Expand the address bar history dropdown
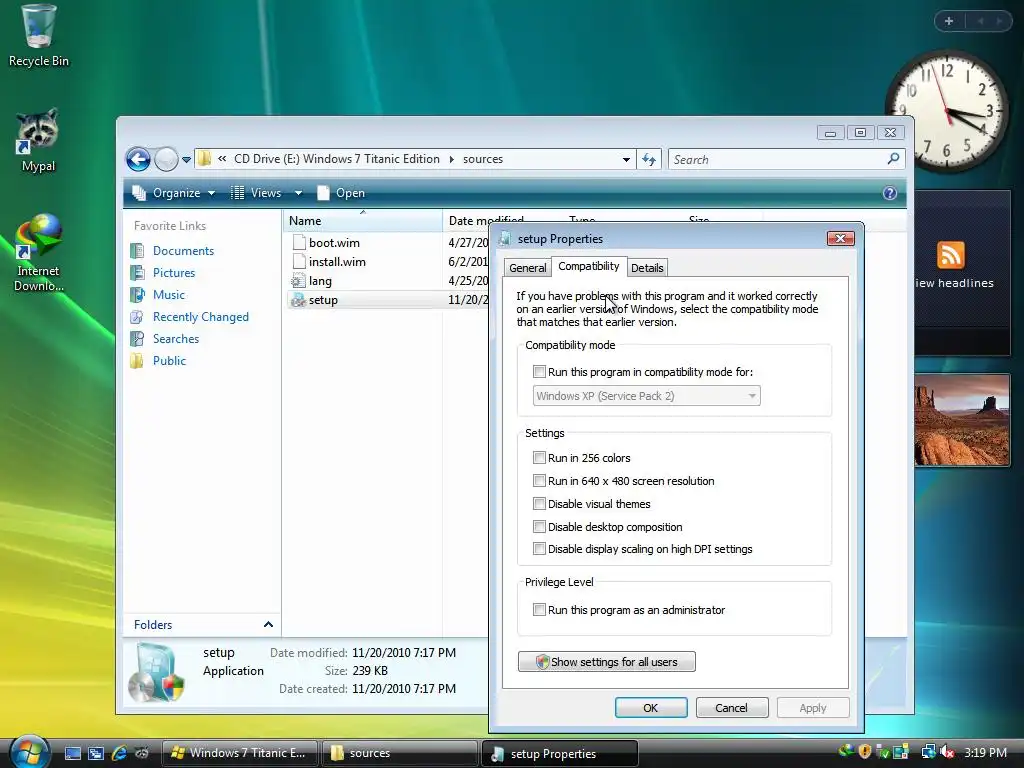The image size is (1024, 768). tap(626, 159)
